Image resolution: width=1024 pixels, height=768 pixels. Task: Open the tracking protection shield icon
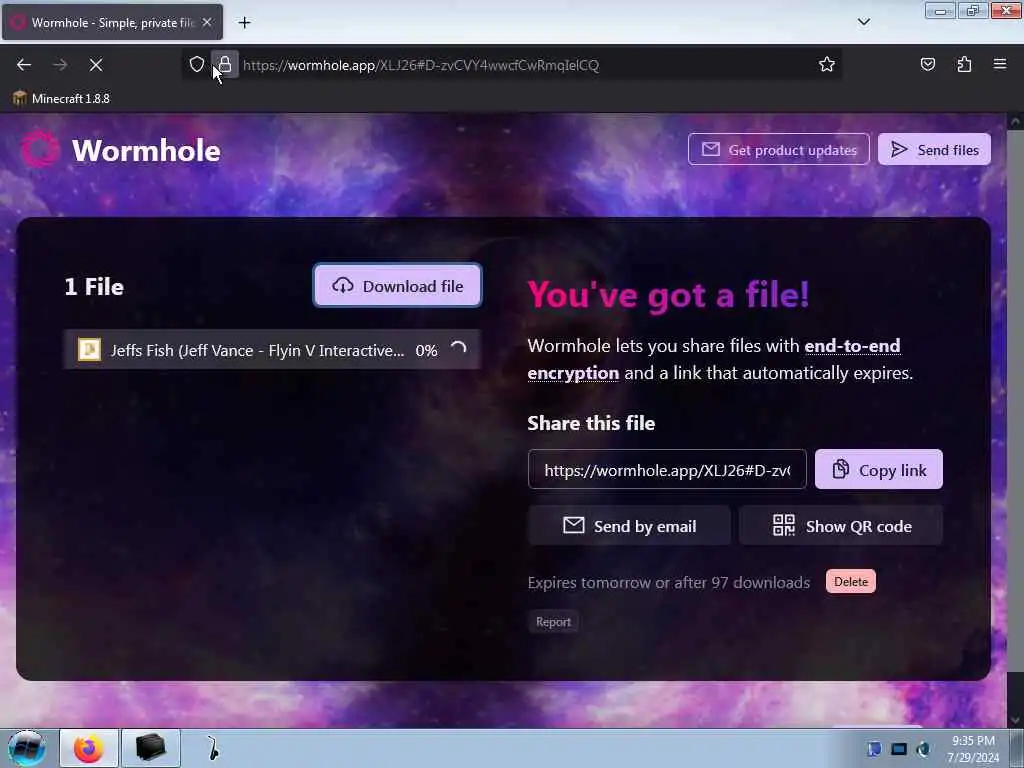click(x=197, y=64)
